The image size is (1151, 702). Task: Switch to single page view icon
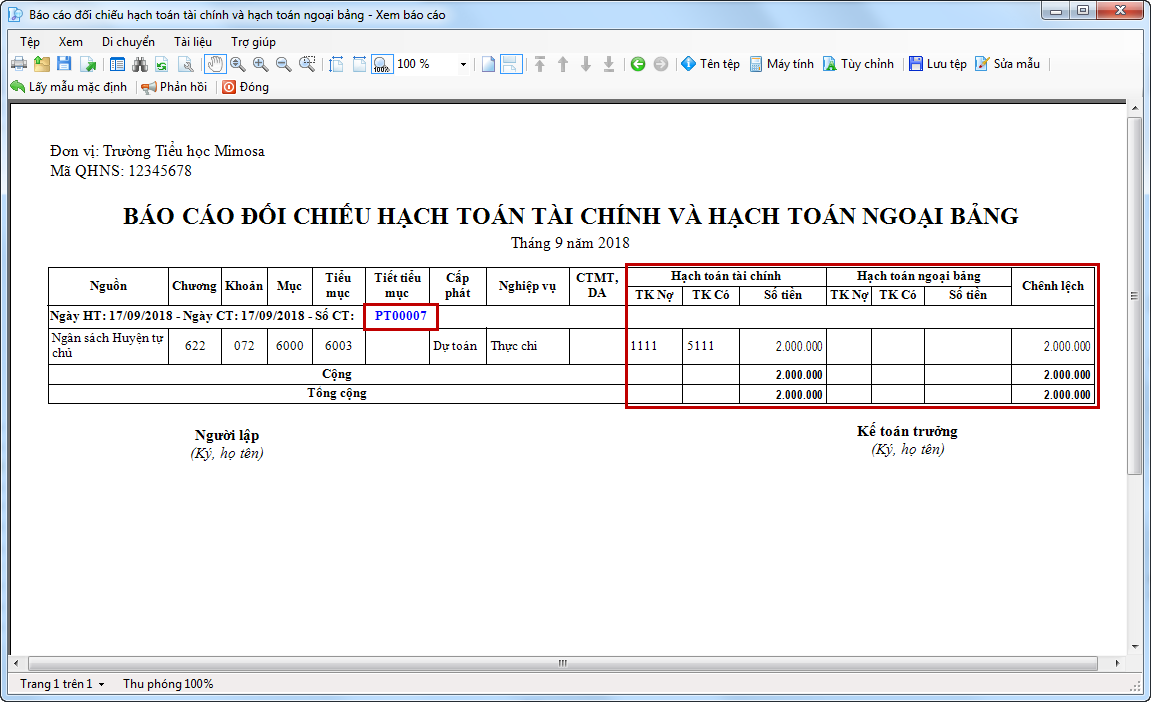coord(488,64)
